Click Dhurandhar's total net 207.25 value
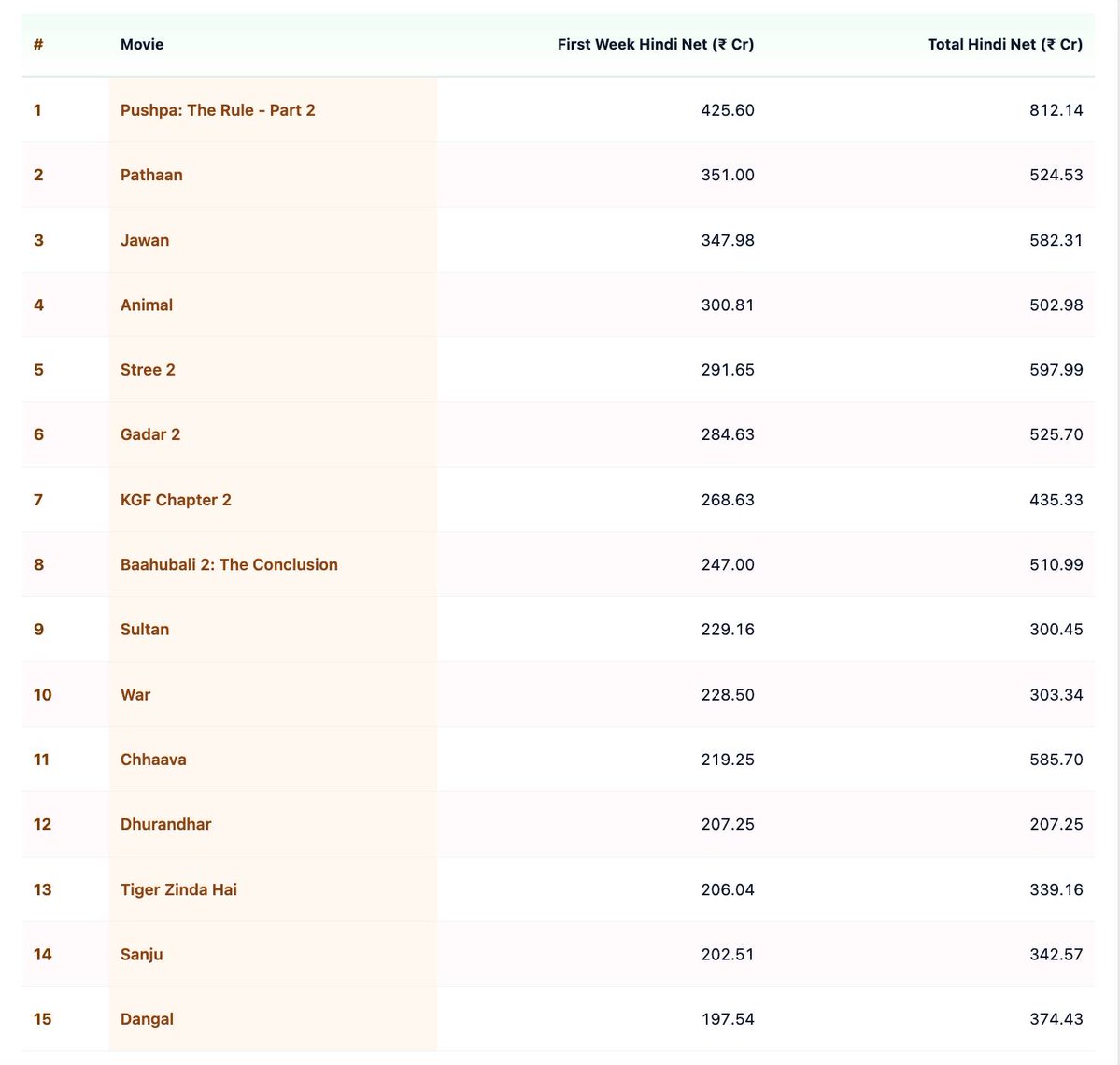Image resolution: width=1120 pixels, height=1065 pixels. coord(1056,824)
